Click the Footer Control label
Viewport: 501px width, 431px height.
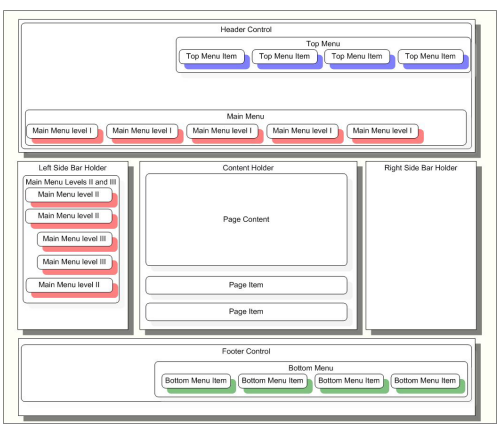[x=246, y=351]
